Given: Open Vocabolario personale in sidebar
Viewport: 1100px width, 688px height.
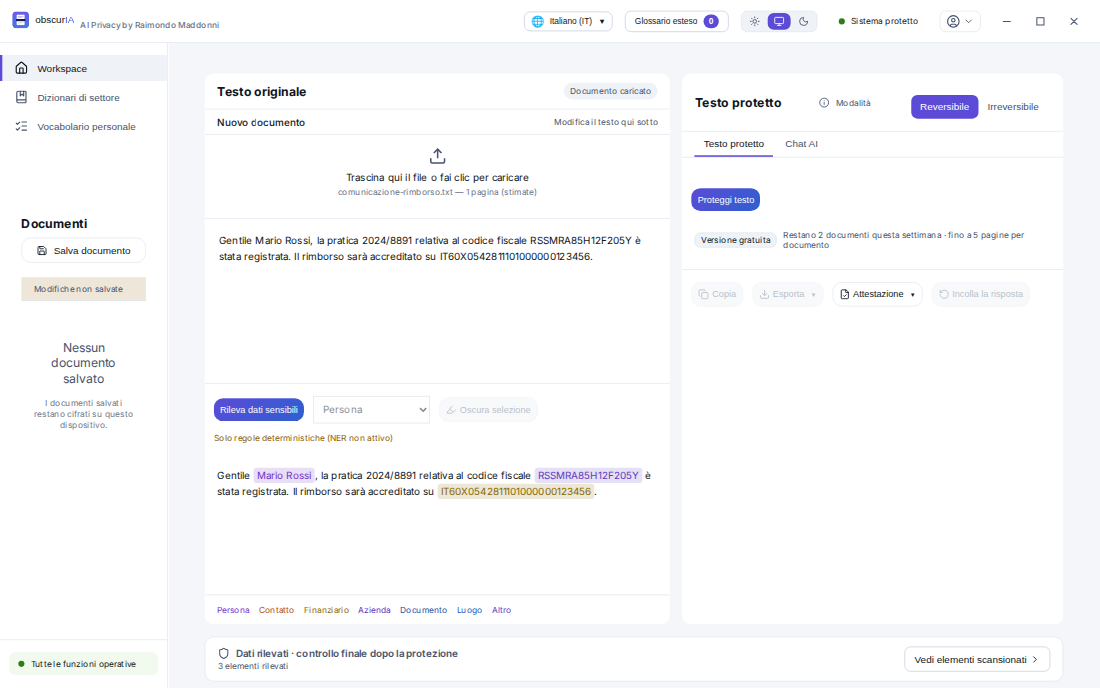Looking at the screenshot, I should click(x=83, y=126).
